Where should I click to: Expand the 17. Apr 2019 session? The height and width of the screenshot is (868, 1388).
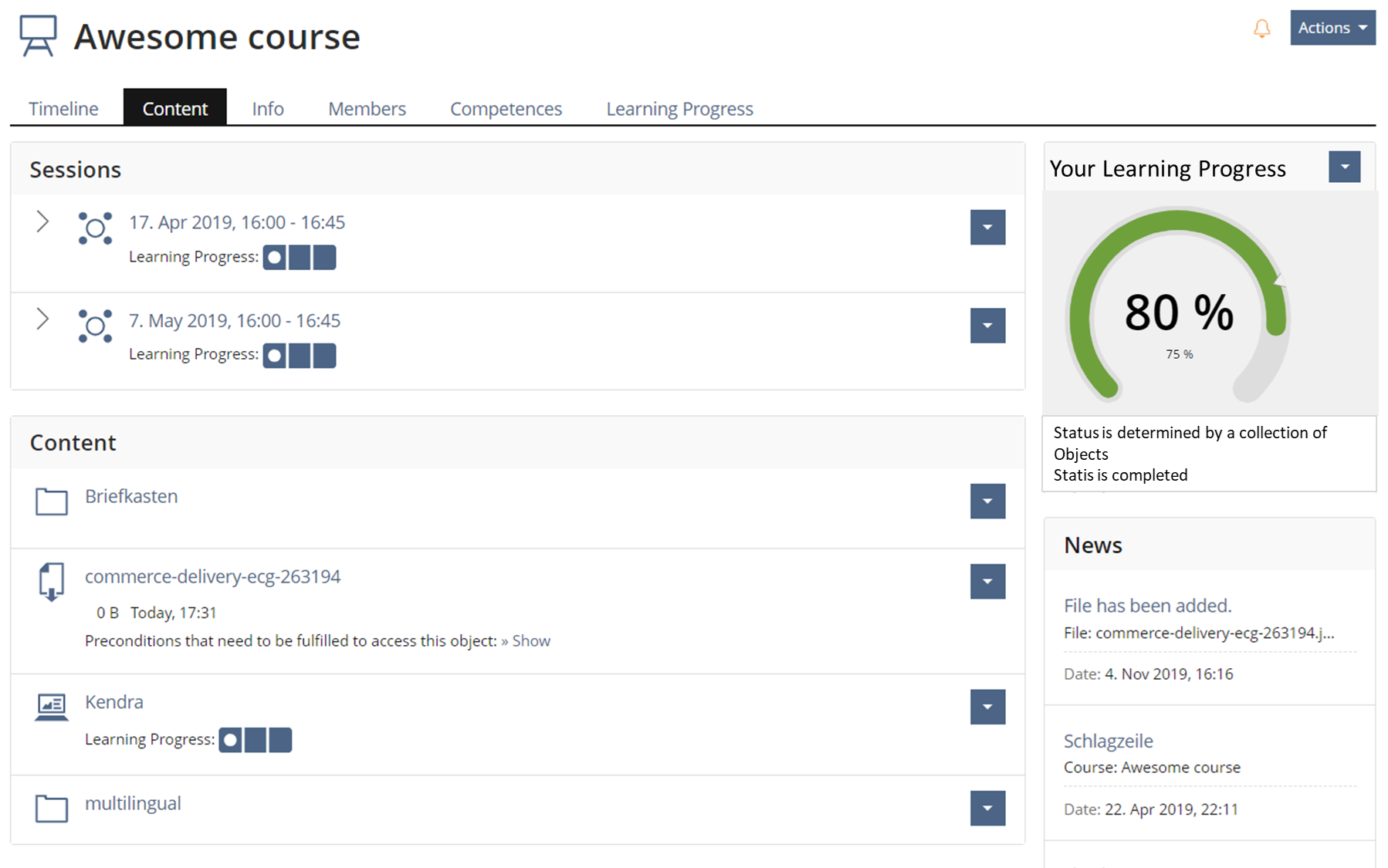point(43,222)
